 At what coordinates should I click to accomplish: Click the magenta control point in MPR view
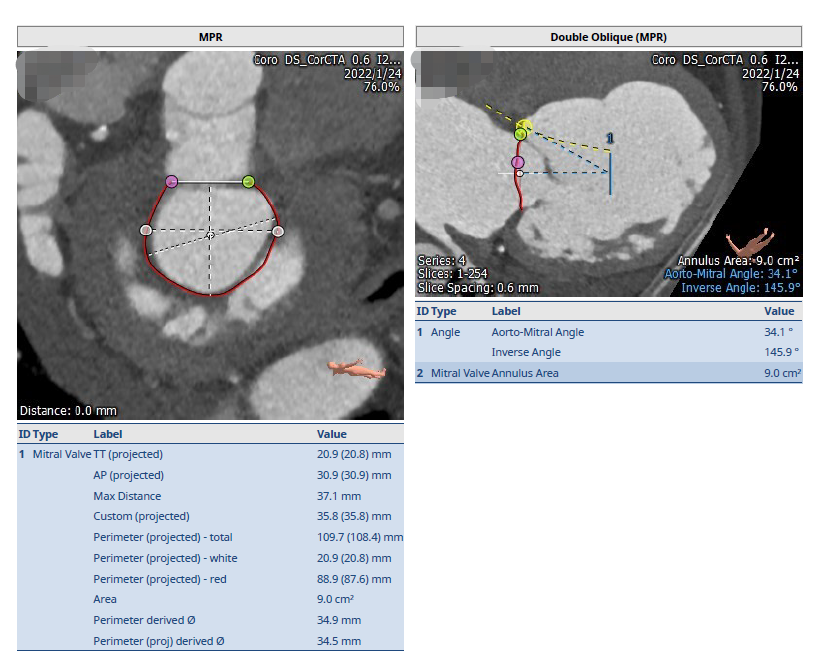click(171, 181)
